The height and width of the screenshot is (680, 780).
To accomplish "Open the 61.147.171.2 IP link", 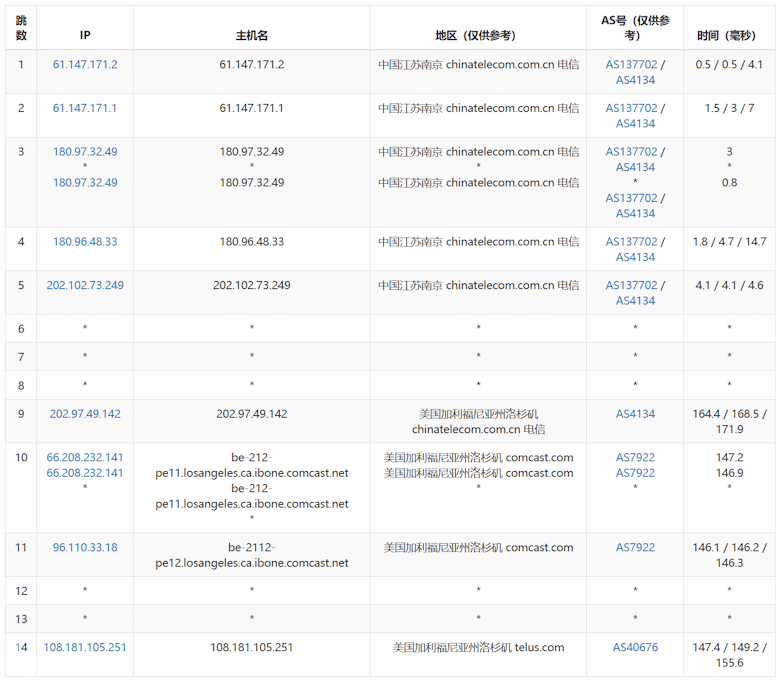I will coord(85,64).
